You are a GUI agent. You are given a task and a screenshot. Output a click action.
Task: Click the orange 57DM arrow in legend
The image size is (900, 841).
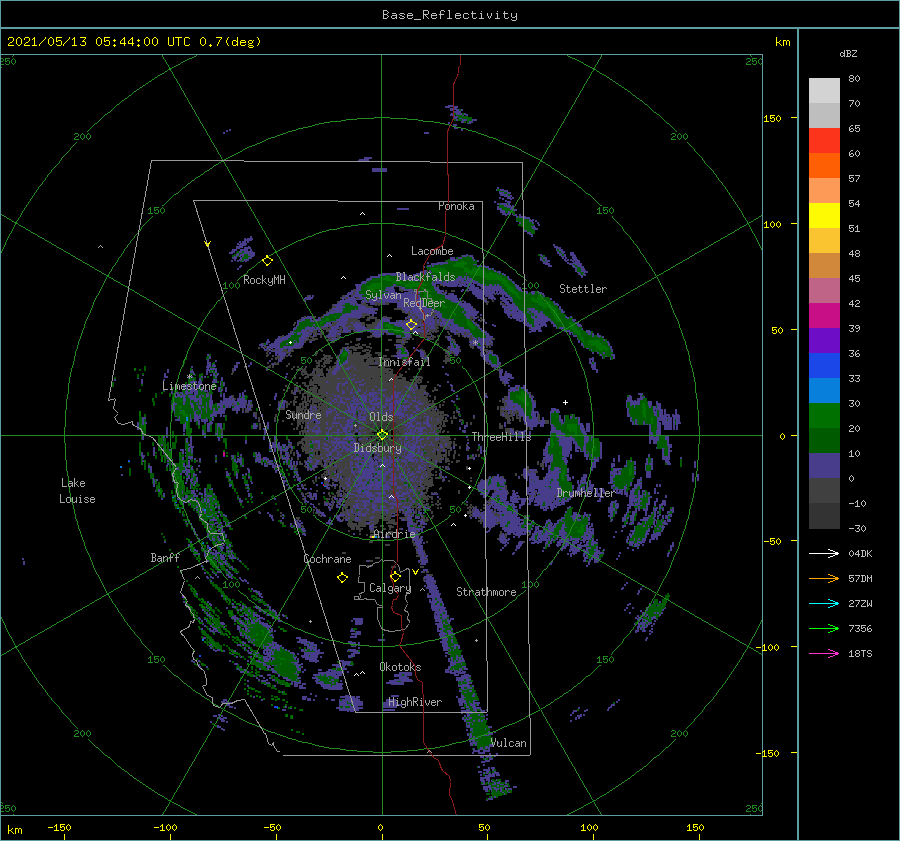coord(824,579)
